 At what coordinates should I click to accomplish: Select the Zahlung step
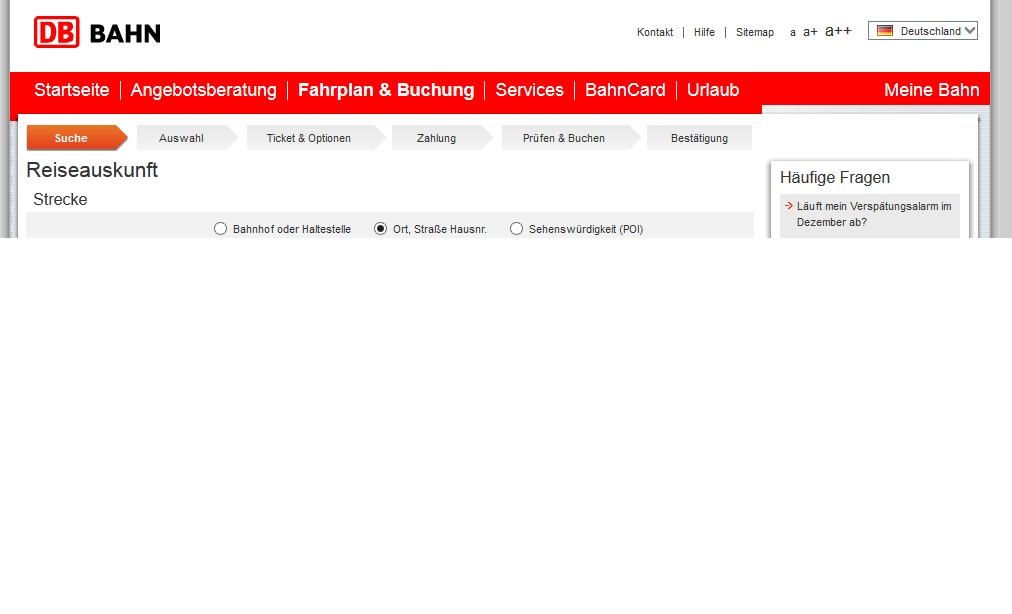[x=442, y=138]
